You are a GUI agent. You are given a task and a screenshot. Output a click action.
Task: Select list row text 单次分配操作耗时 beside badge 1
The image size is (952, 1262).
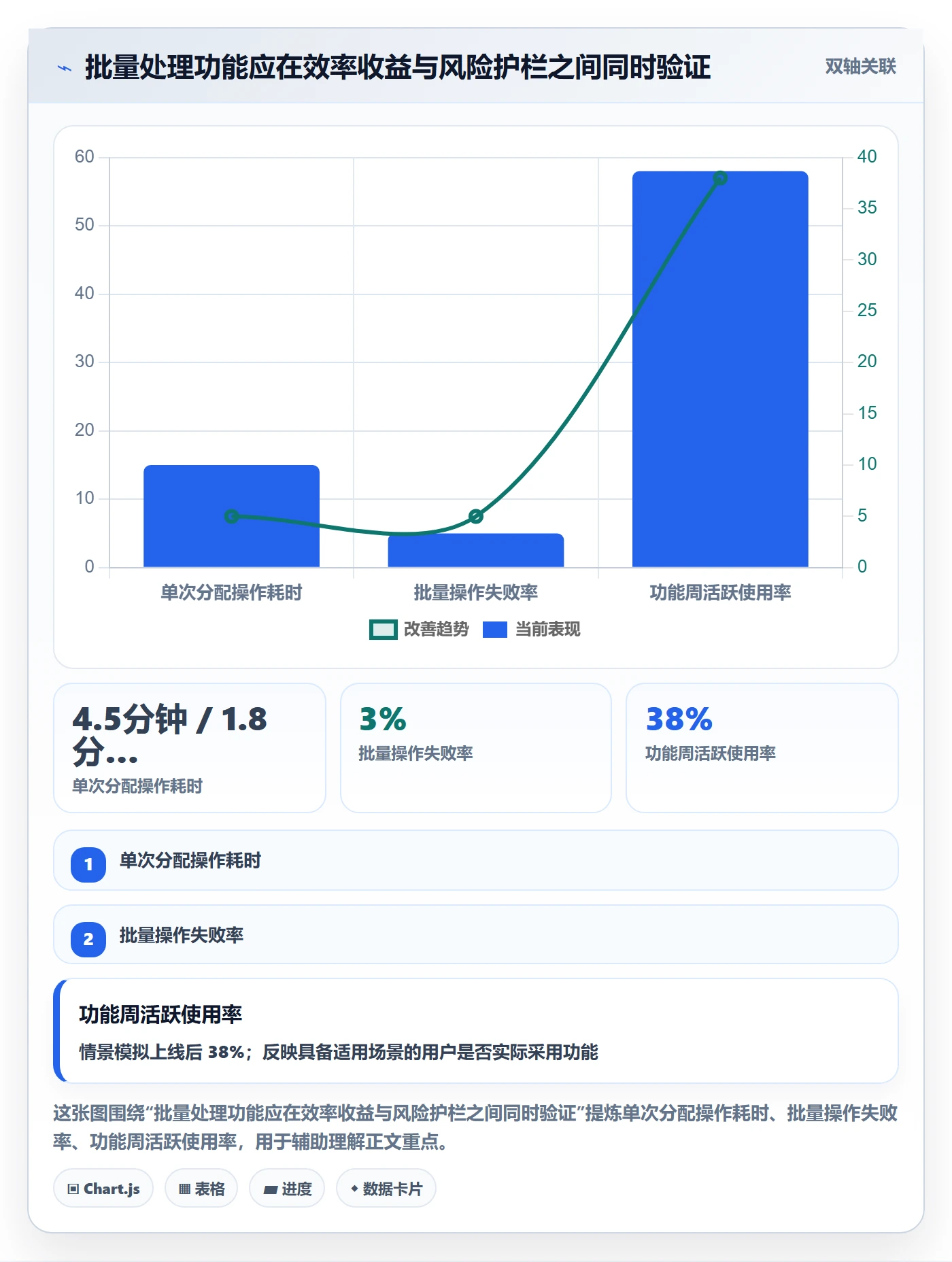(190, 861)
